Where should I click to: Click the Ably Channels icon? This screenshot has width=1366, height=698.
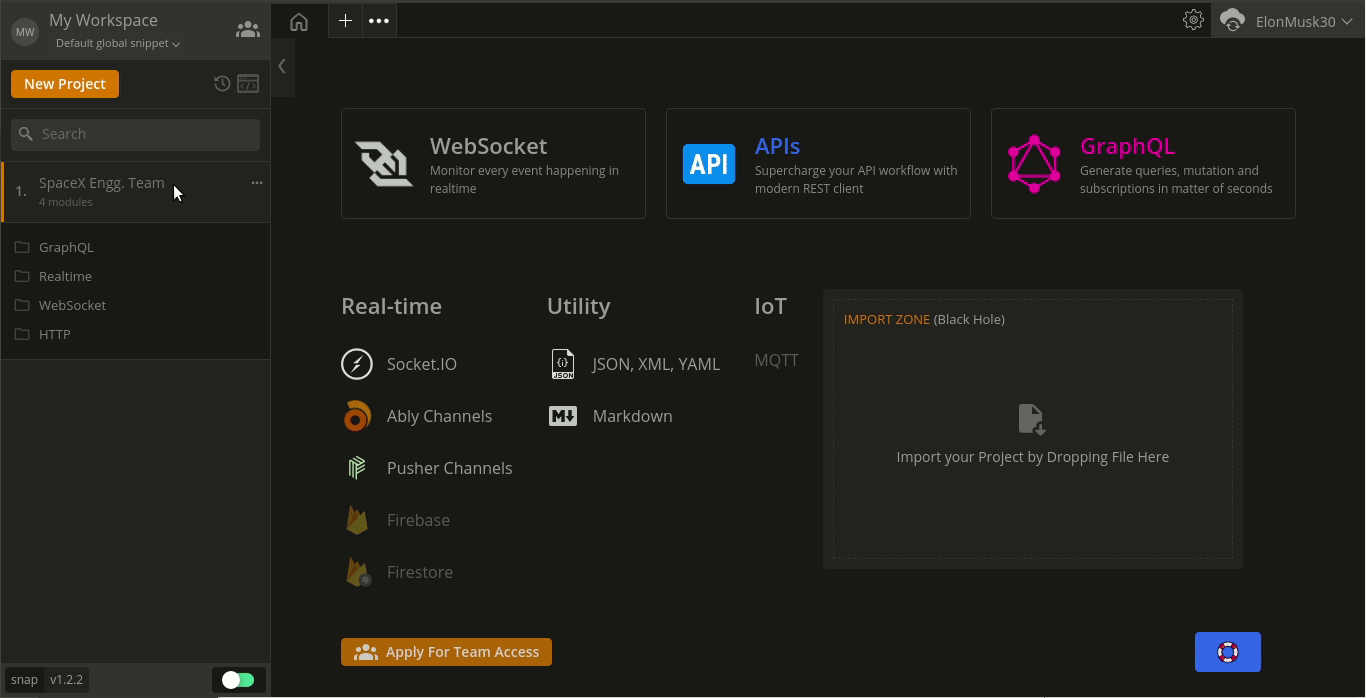pos(357,416)
